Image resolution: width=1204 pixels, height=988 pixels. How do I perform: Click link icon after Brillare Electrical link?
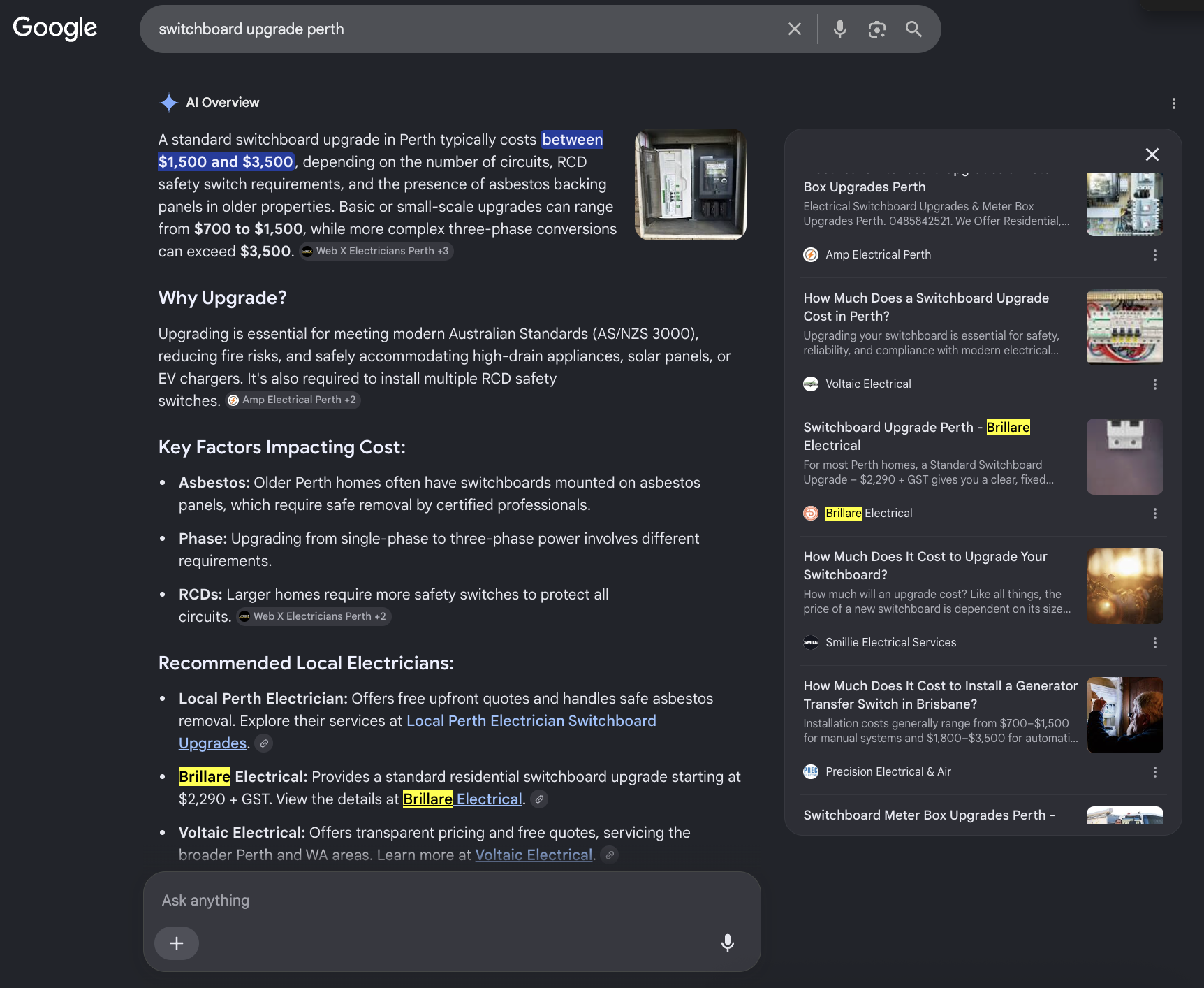click(x=539, y=799)
